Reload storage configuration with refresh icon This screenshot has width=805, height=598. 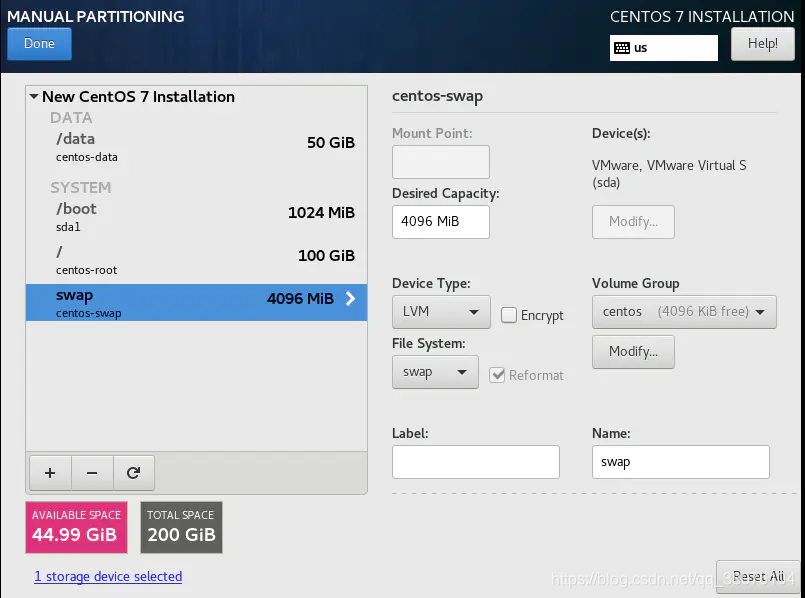133,473
